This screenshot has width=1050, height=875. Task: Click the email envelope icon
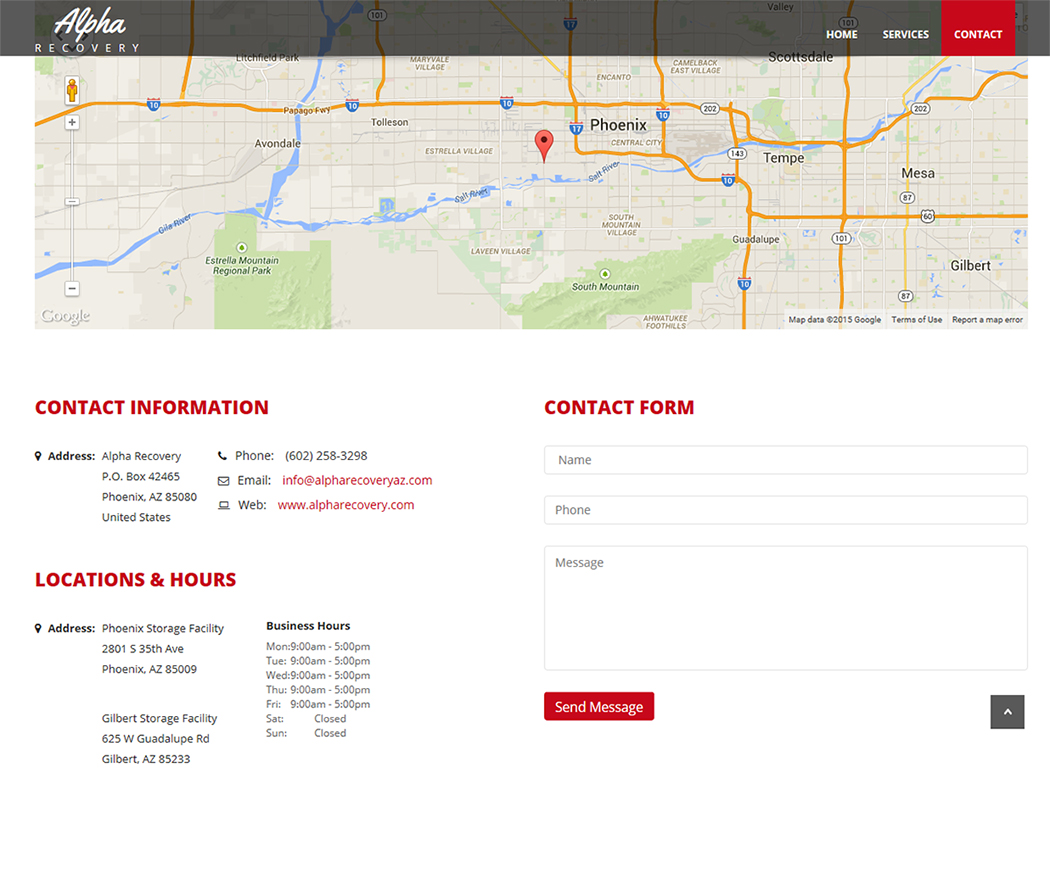[x=225, y=480]
